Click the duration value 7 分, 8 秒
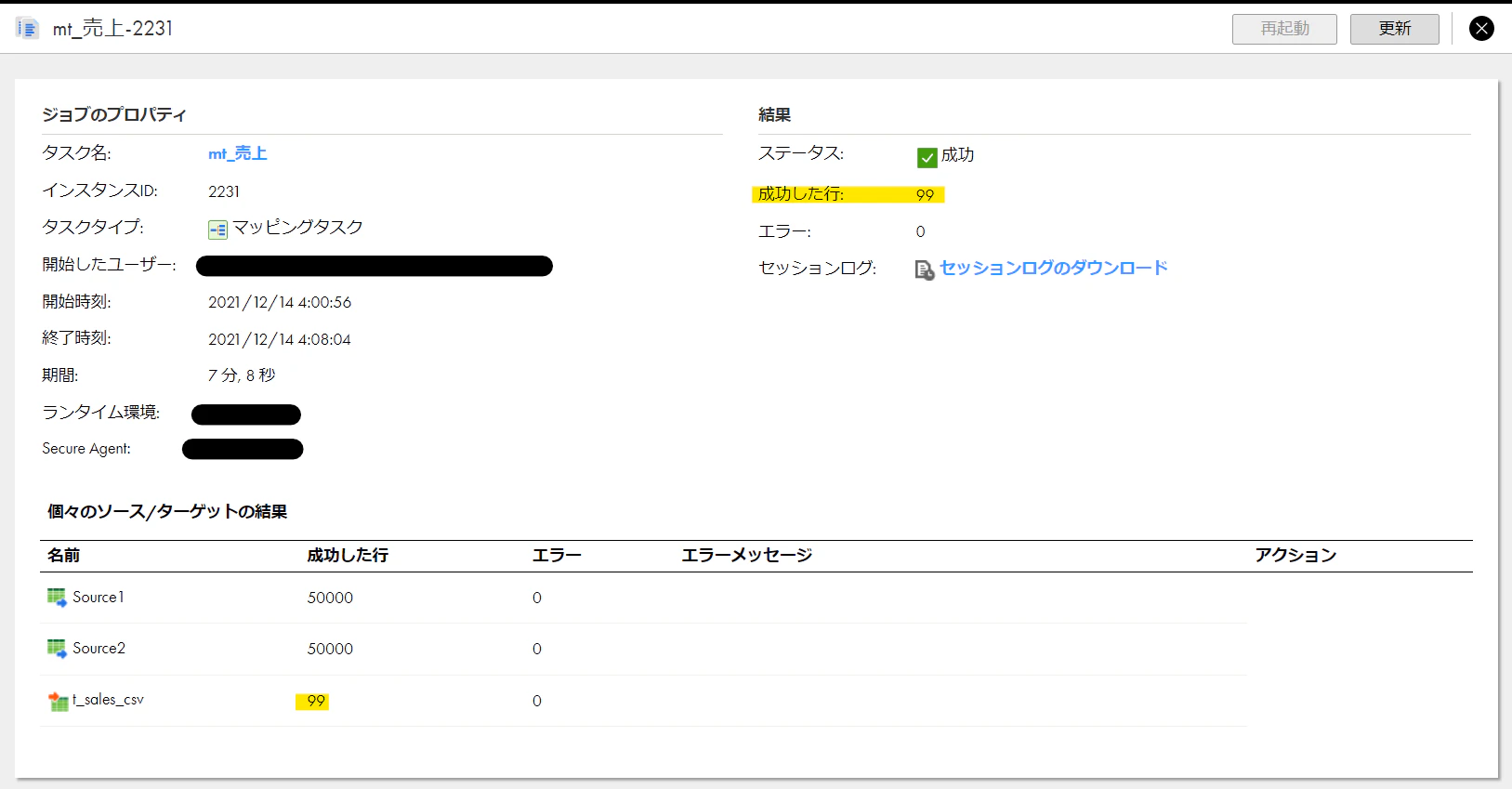 click(242, 375)
